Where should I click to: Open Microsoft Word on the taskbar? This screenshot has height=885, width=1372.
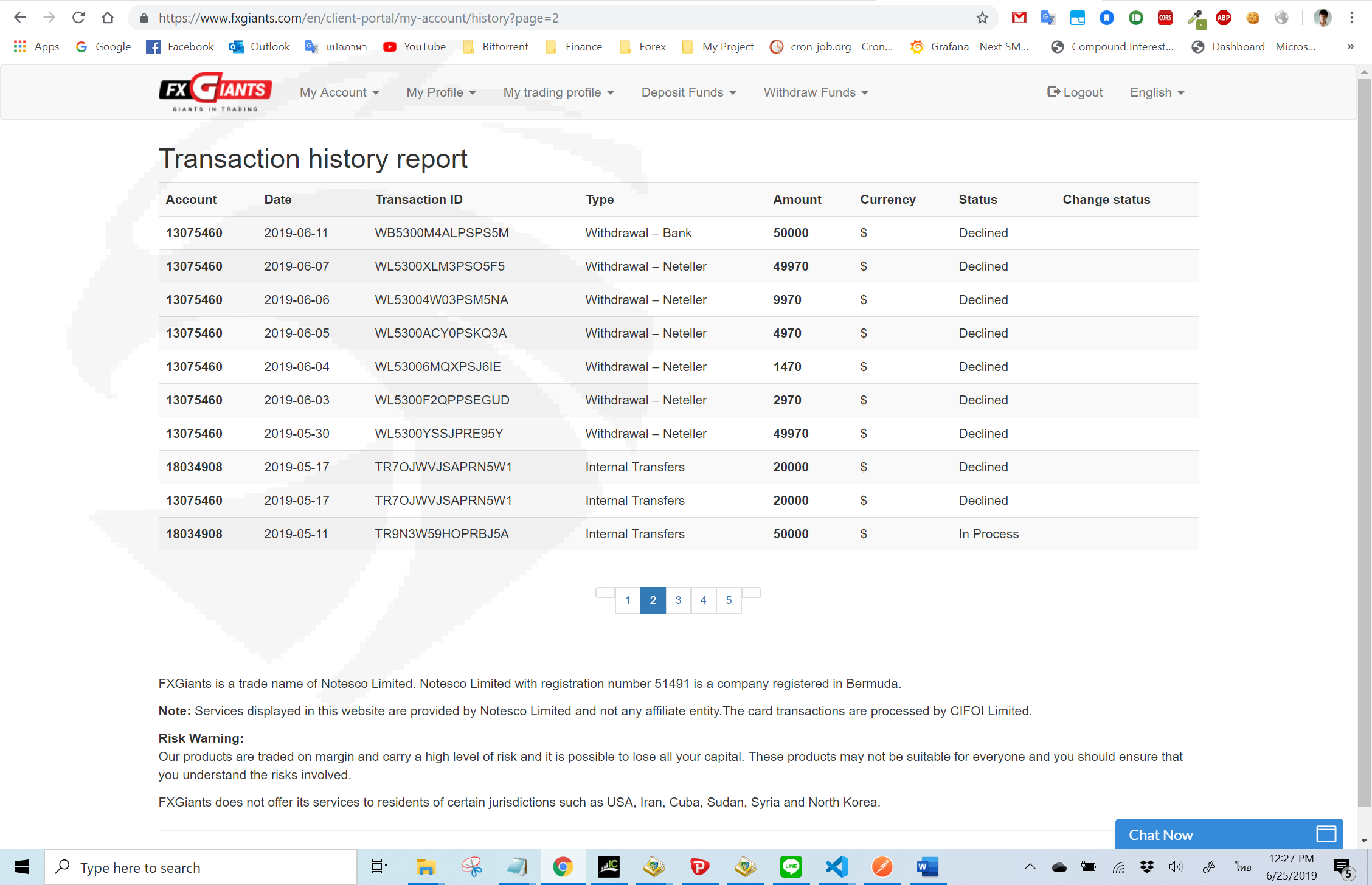[x=928, y=867]
